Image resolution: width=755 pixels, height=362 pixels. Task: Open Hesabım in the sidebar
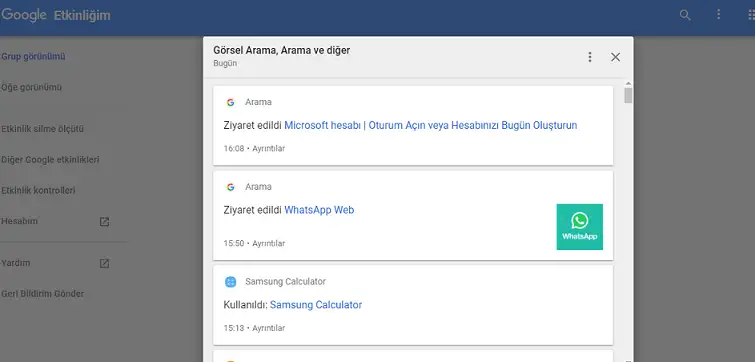pos(19,221)
